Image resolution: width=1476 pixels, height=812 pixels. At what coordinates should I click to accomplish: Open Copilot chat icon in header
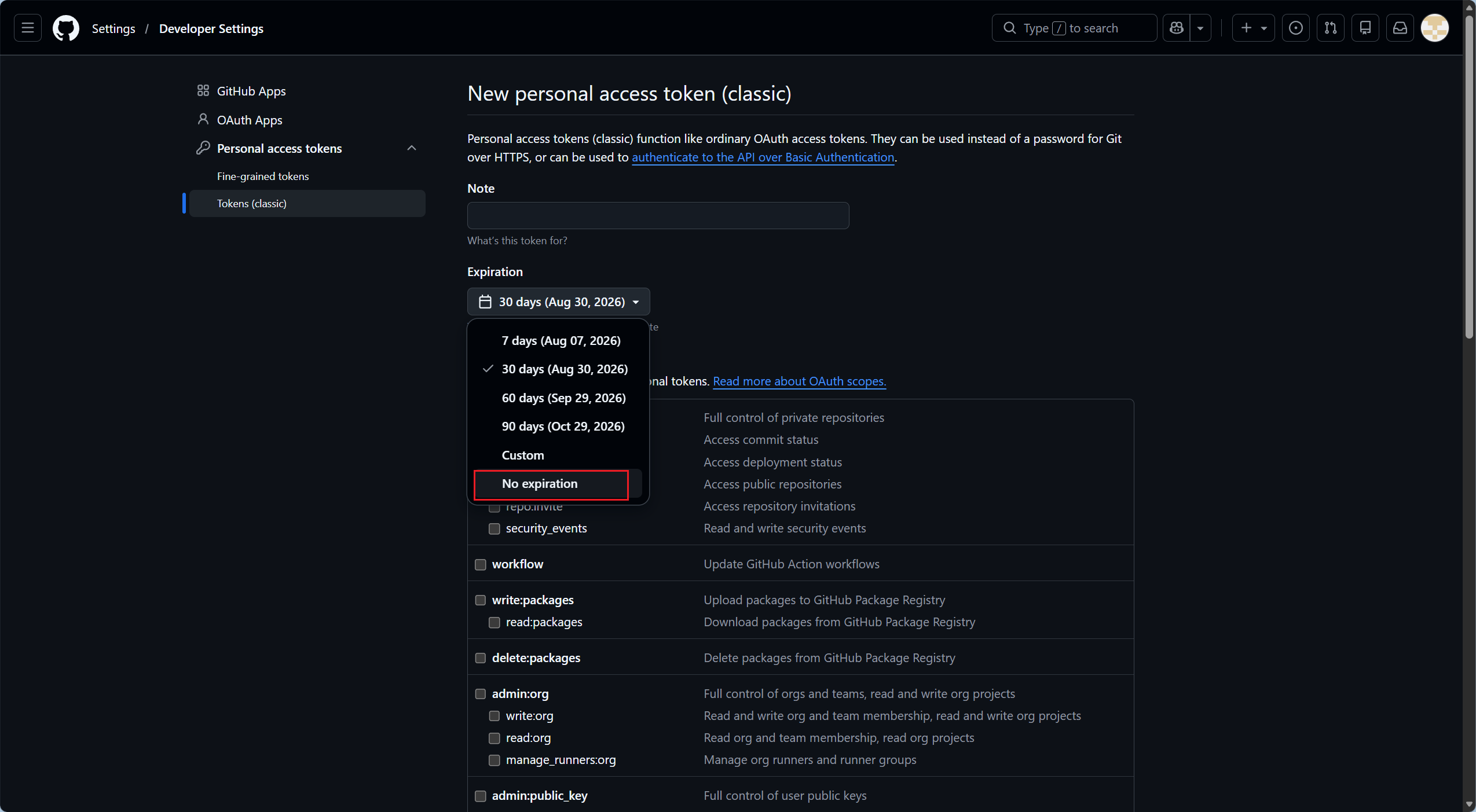1177,28
